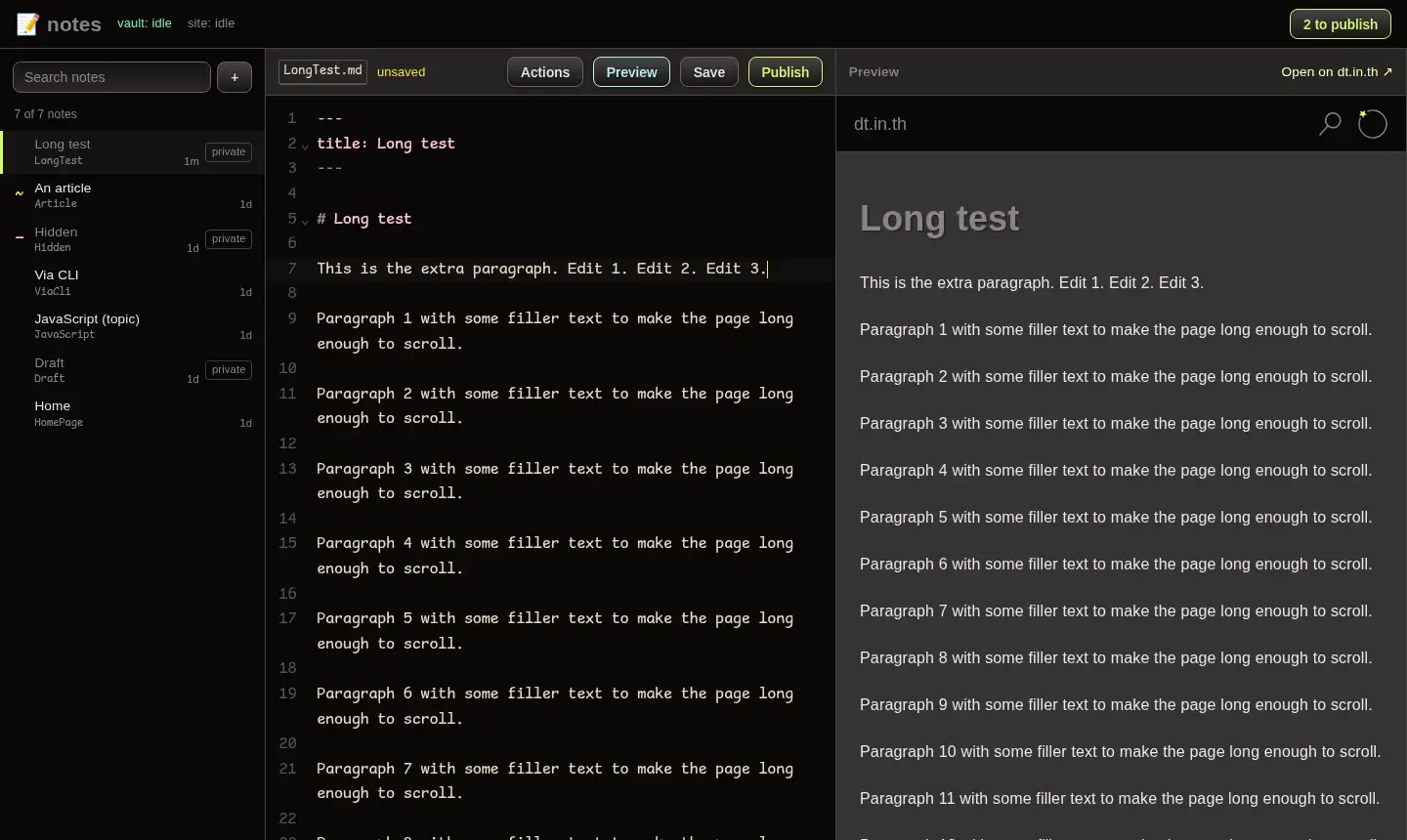Click the site: idle status
This screenshot has height=840, width=1407.
211,23
